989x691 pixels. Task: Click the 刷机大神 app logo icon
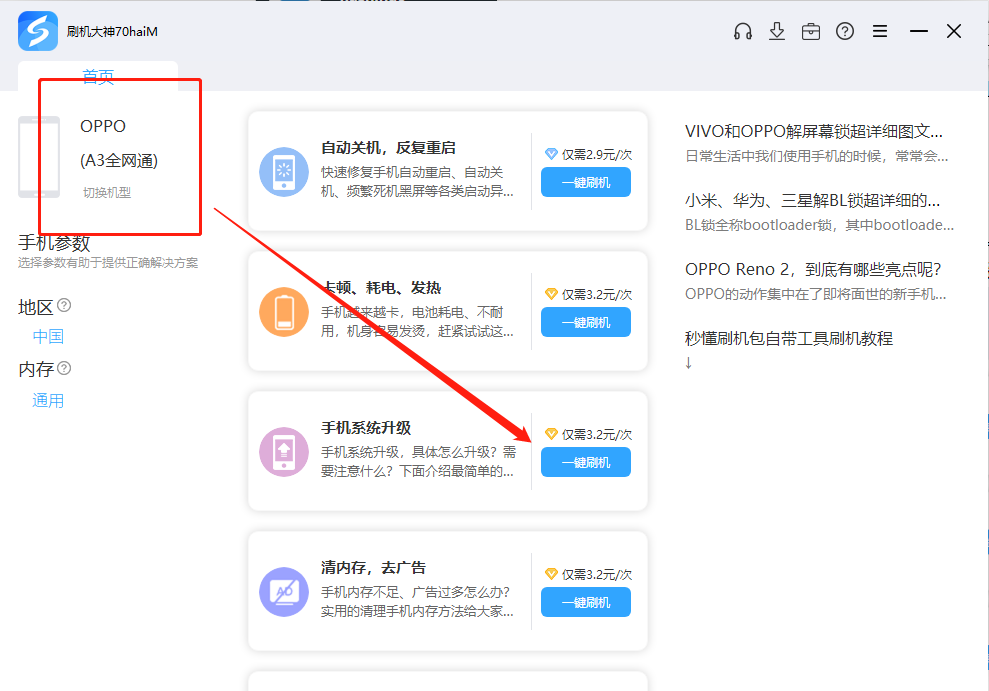pyautogui.click(x=38, y=31)
